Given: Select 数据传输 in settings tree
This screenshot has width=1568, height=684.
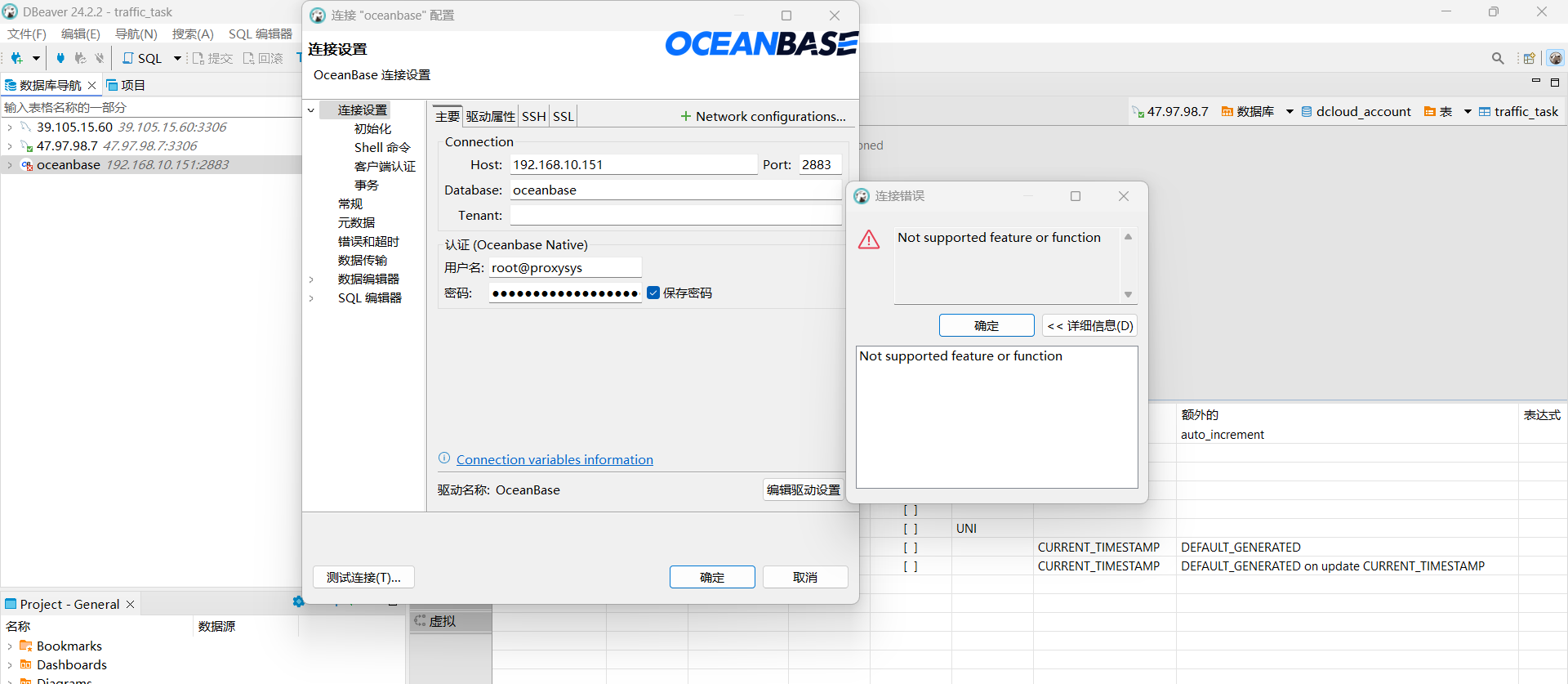Looking at the screenshot, I should point(363,261).
